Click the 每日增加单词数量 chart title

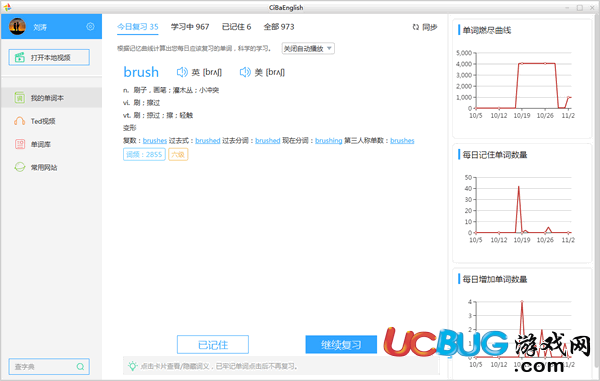click(495, 279)
